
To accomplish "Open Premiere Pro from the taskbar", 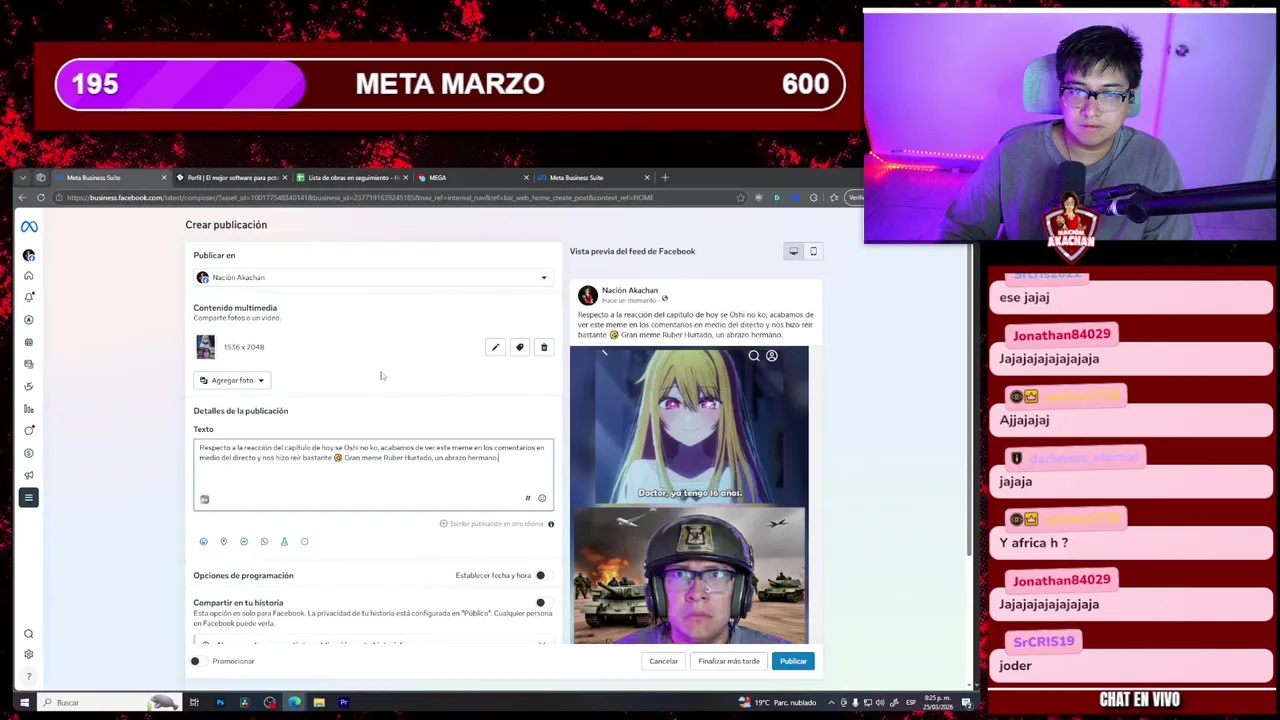I will point(344,702).
